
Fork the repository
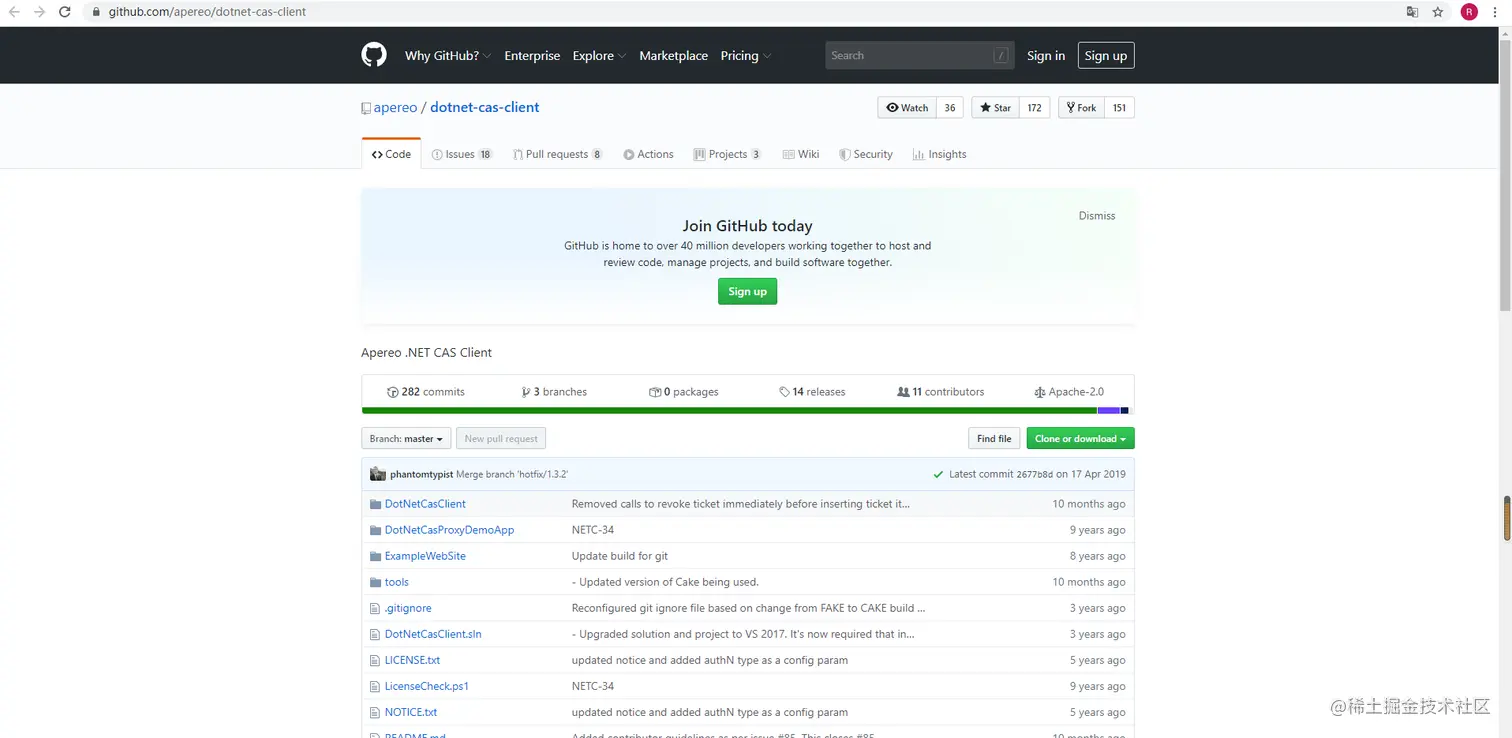1081,108
